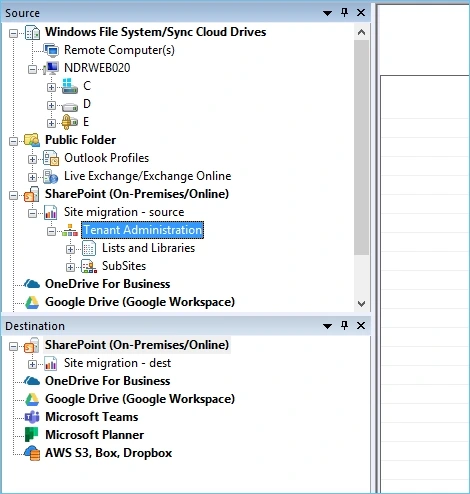Click the Outlook Profiles icon

pyautogui.click(x=51, y=158)
